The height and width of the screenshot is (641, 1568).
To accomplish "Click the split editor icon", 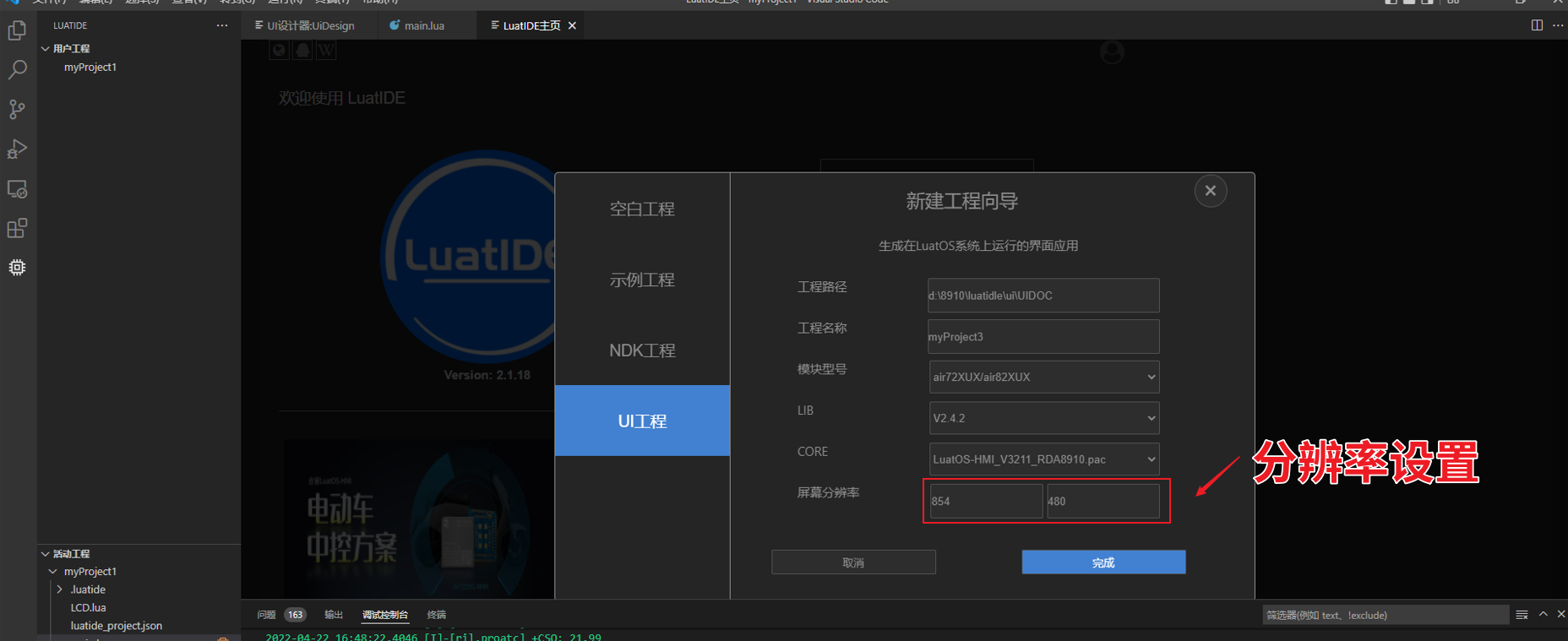I will click(x=1537, y=25).
